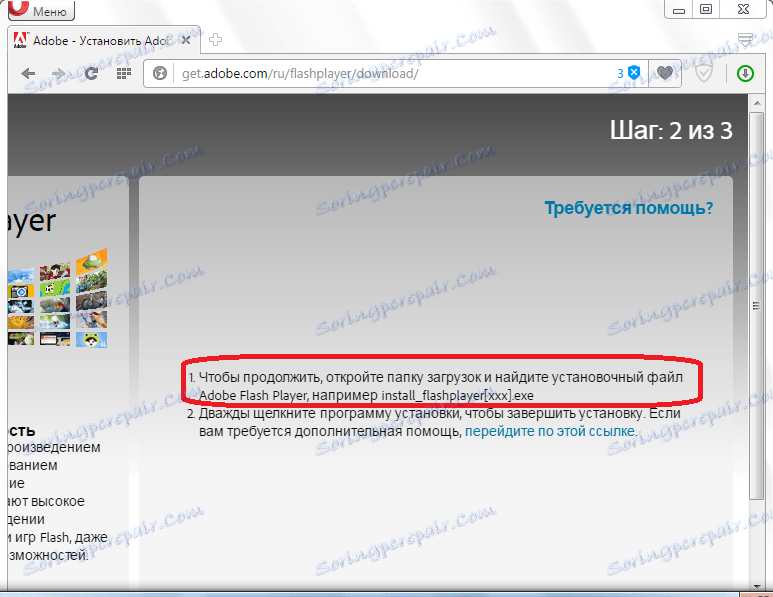Click the scrollbar up arrow

[756, 103]
